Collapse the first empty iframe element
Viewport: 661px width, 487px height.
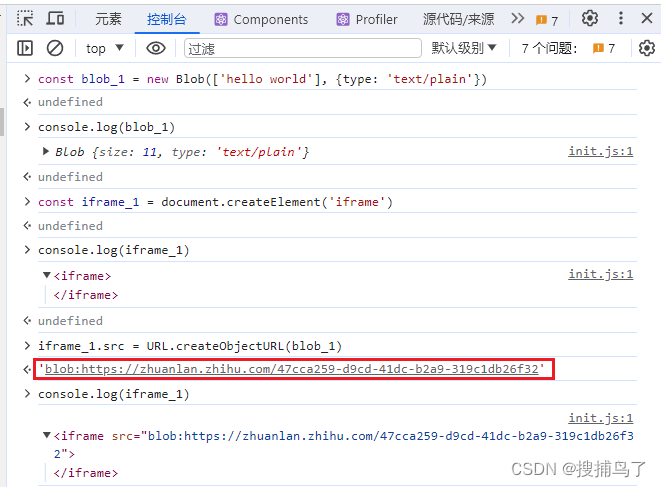coord(47,275)
